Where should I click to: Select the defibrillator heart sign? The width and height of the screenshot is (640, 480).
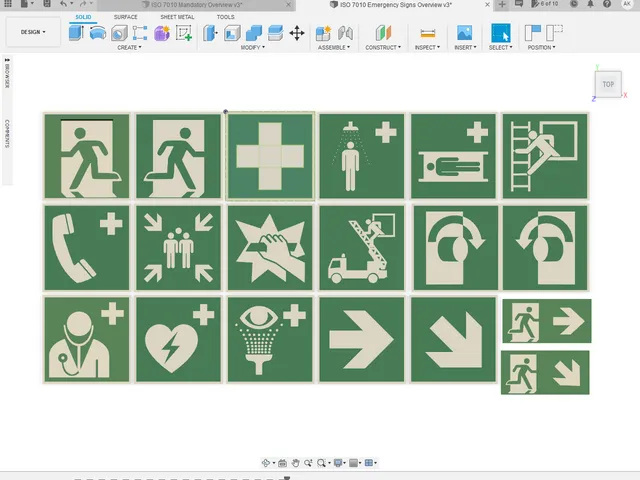pyautogui.click(x=178, y=339)
